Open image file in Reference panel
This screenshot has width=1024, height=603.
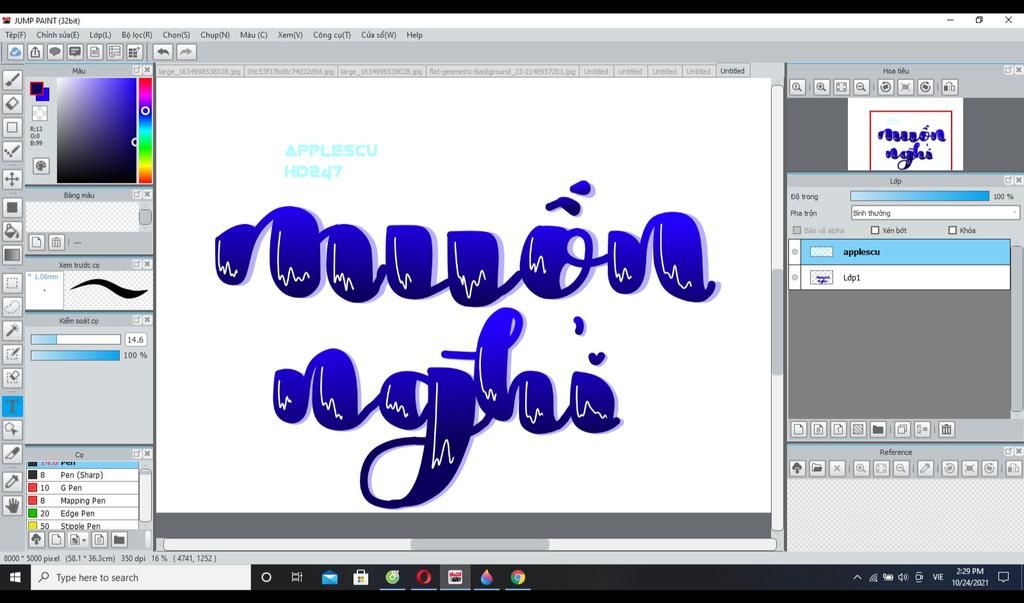point(817,468)
